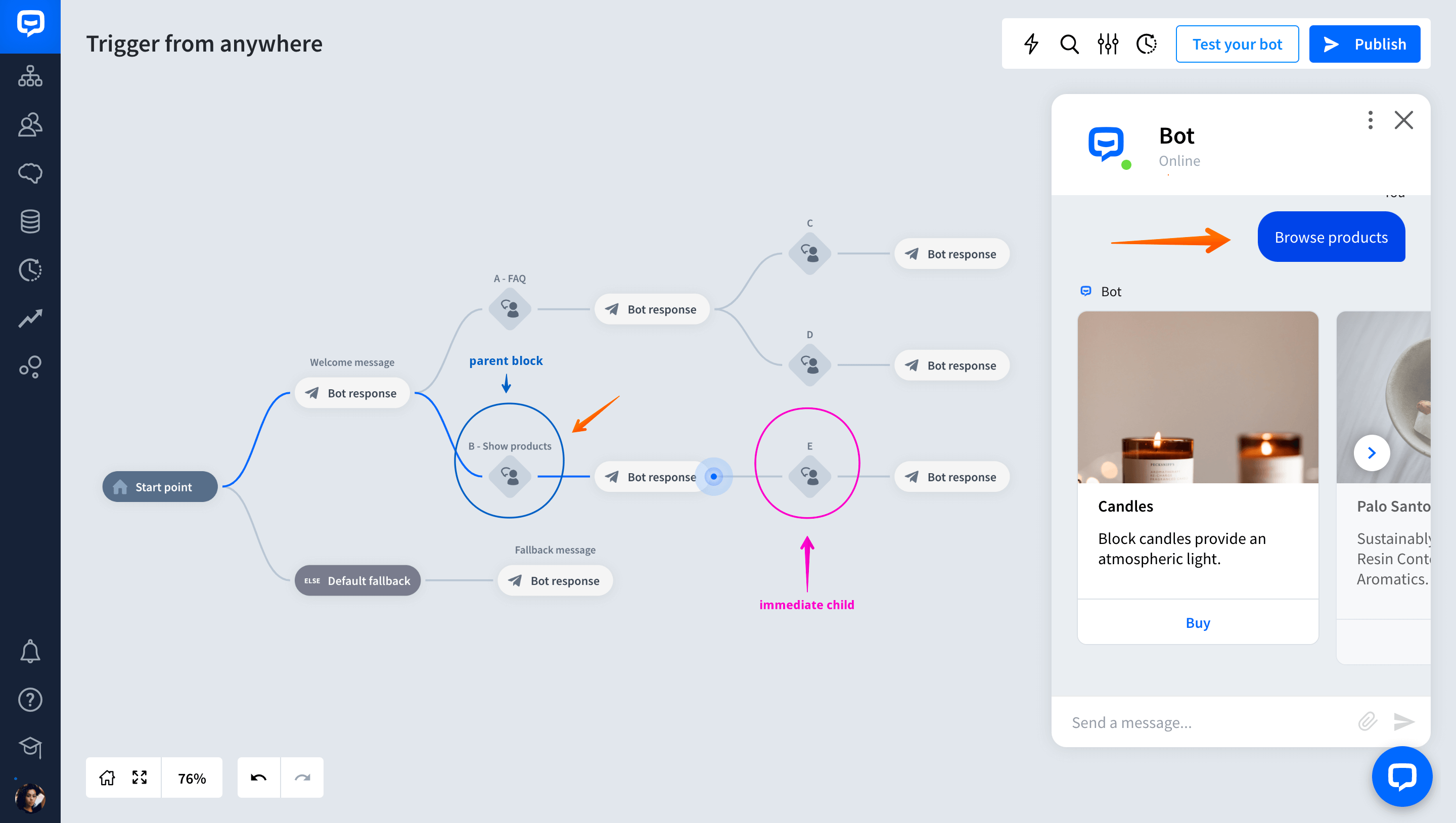Select Bot response after block E

tap(952, 477)
